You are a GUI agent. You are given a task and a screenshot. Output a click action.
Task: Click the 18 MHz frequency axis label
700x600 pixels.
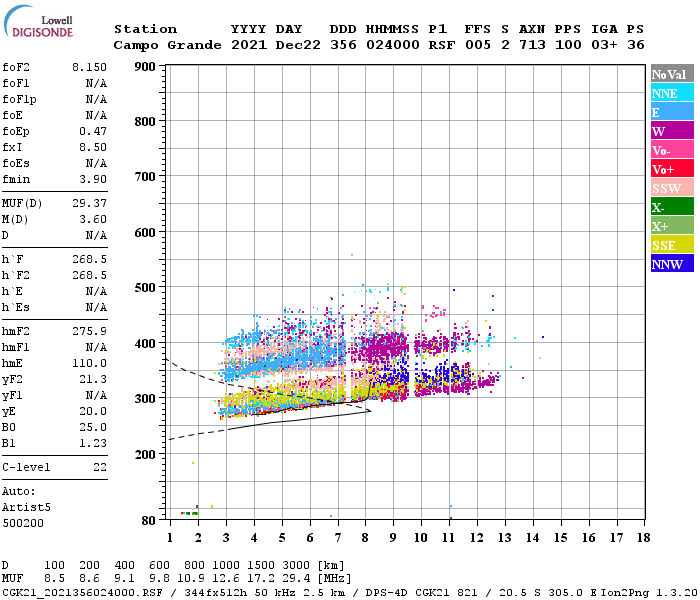pos(643,538)
